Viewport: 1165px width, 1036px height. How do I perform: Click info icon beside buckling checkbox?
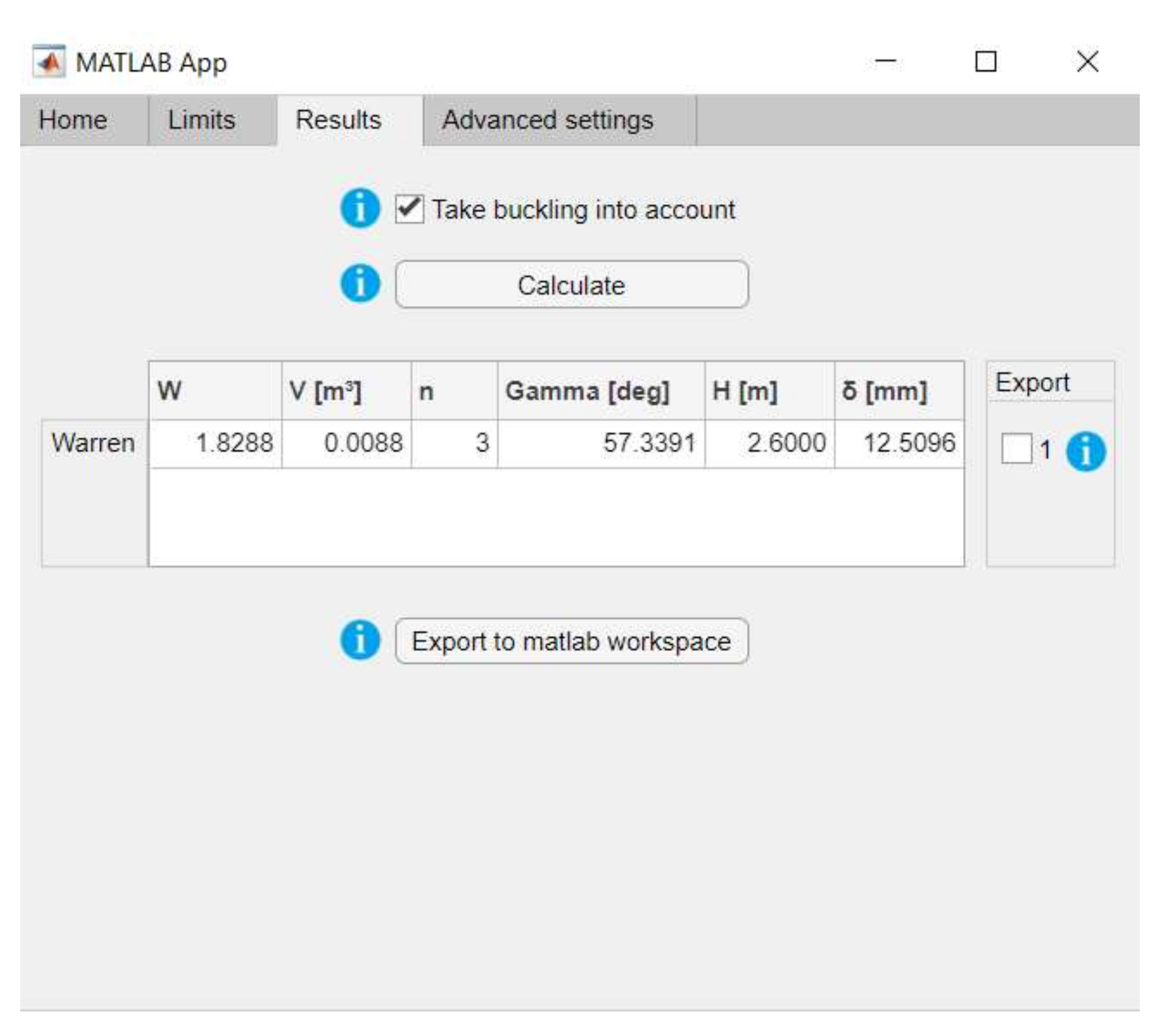[360, 208]
